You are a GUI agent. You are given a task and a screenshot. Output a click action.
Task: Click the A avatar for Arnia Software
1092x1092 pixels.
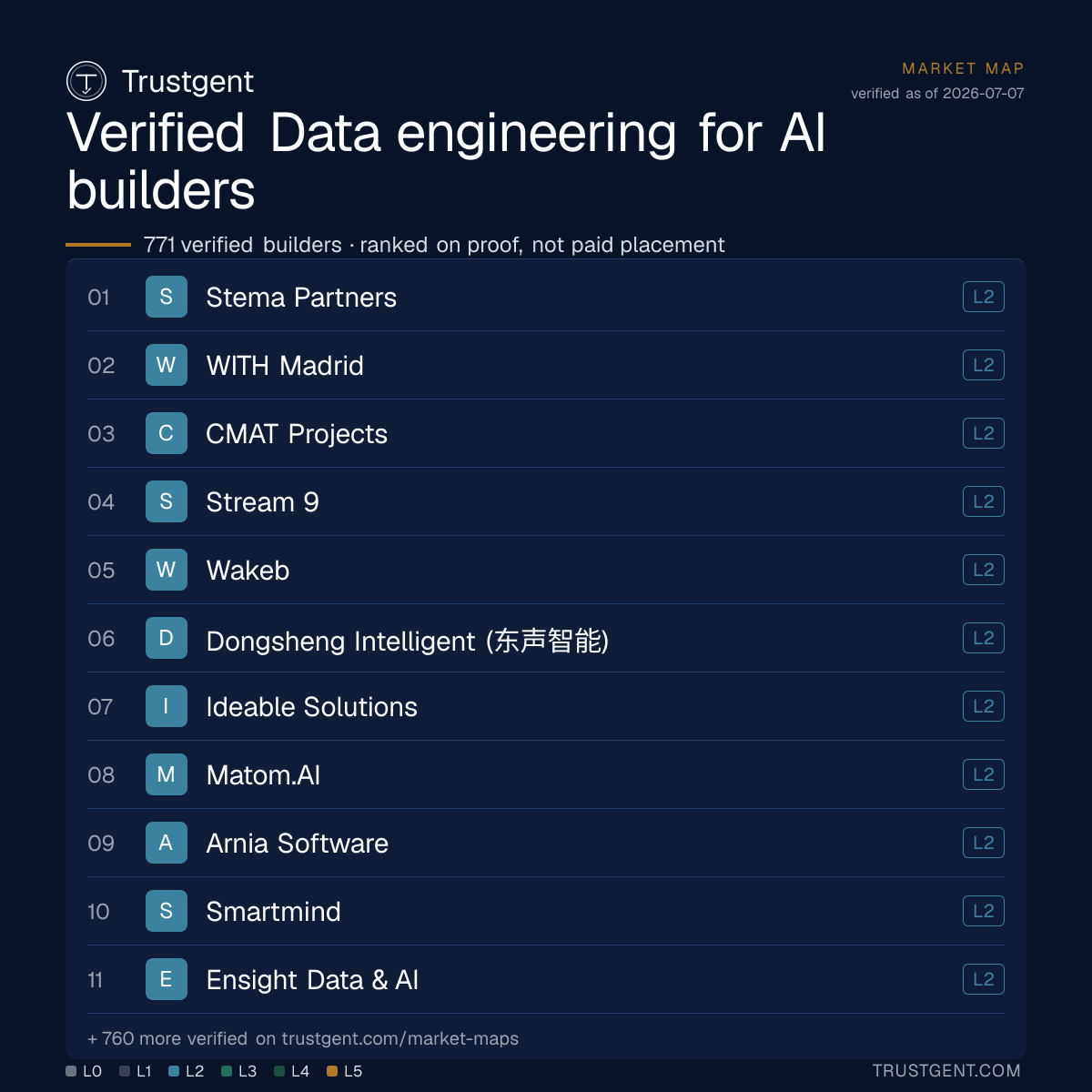click(167, 843)
